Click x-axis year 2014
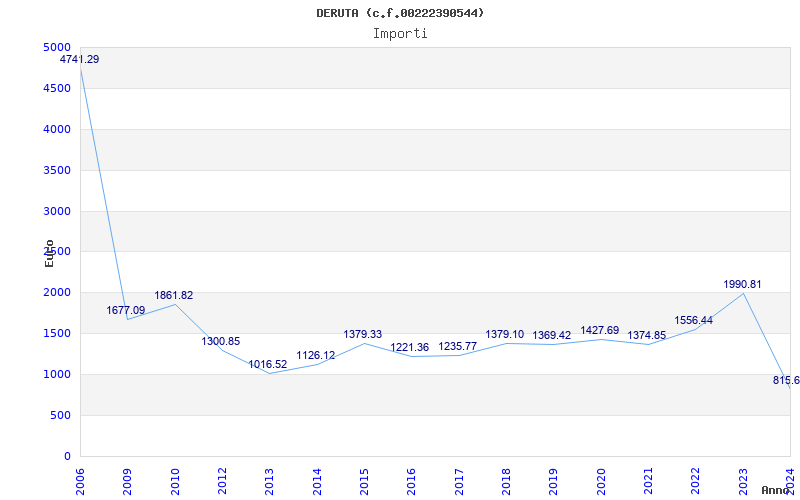The image size is (800, 500). pos(317,482)
